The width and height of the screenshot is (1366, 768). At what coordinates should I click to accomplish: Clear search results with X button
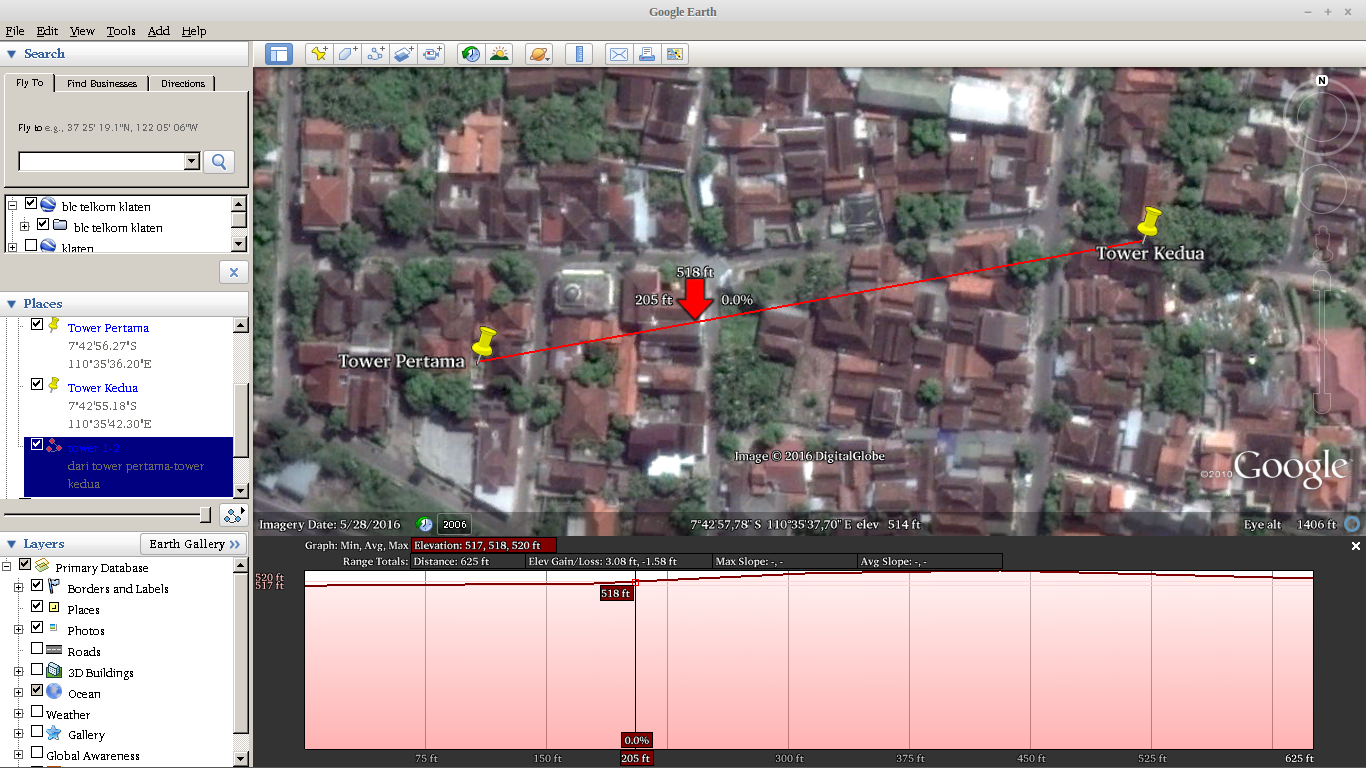point(233,272)
